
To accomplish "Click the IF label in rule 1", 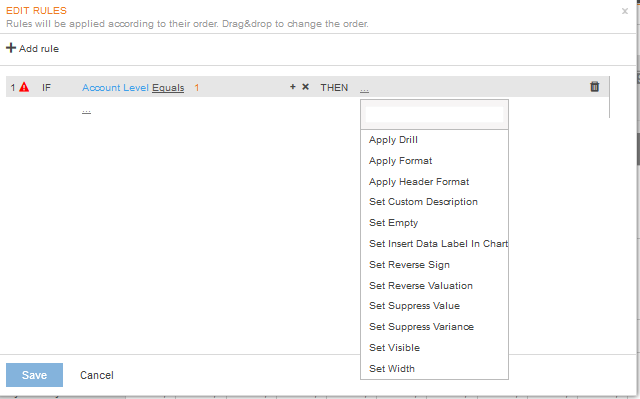I will click(47, 88).
